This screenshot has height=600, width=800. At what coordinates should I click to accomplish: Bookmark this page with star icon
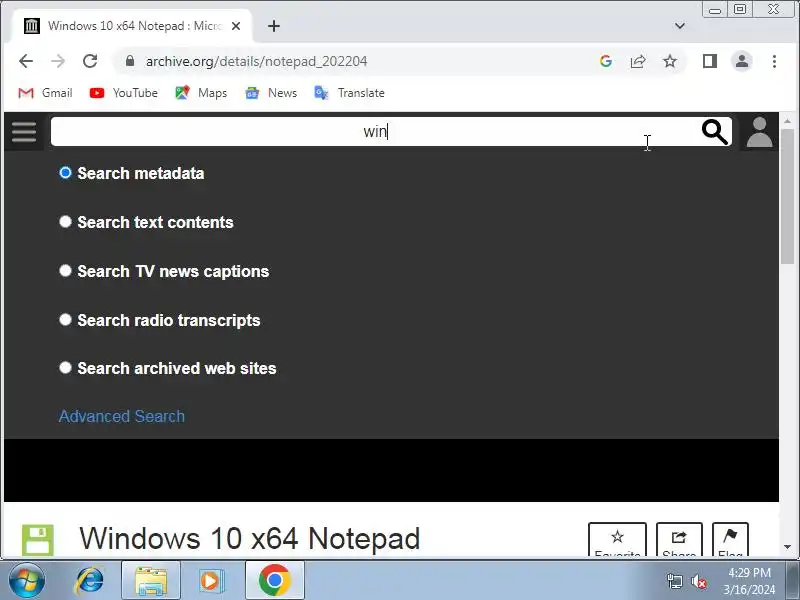tap(670, 61)
